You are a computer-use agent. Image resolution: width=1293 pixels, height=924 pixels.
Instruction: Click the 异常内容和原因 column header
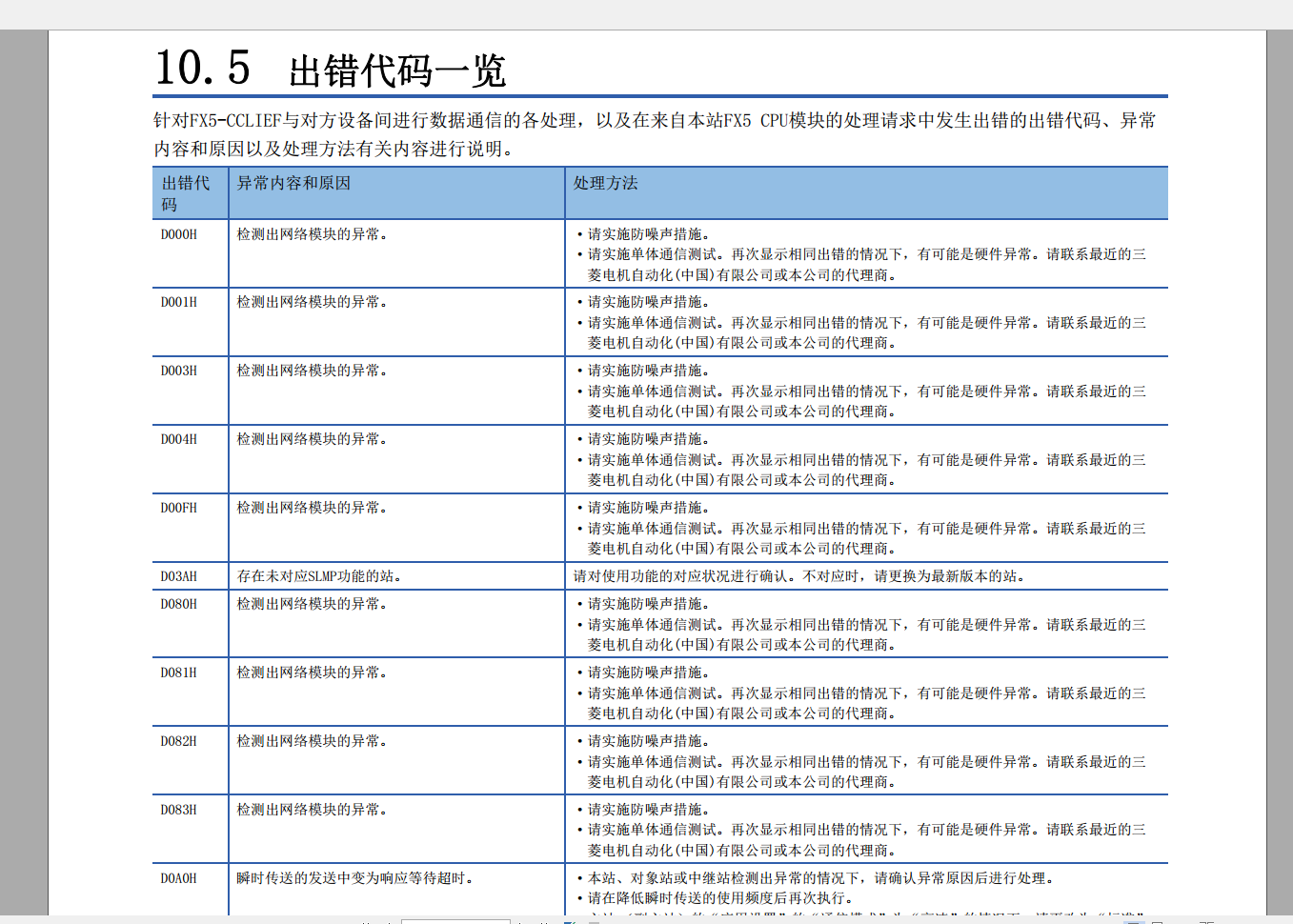point(293,183)
